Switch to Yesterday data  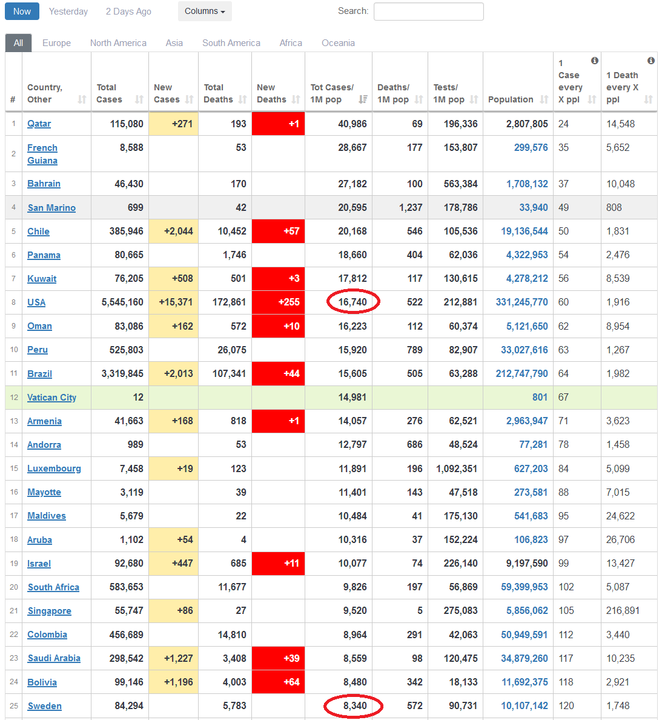[x=68, y=11]
